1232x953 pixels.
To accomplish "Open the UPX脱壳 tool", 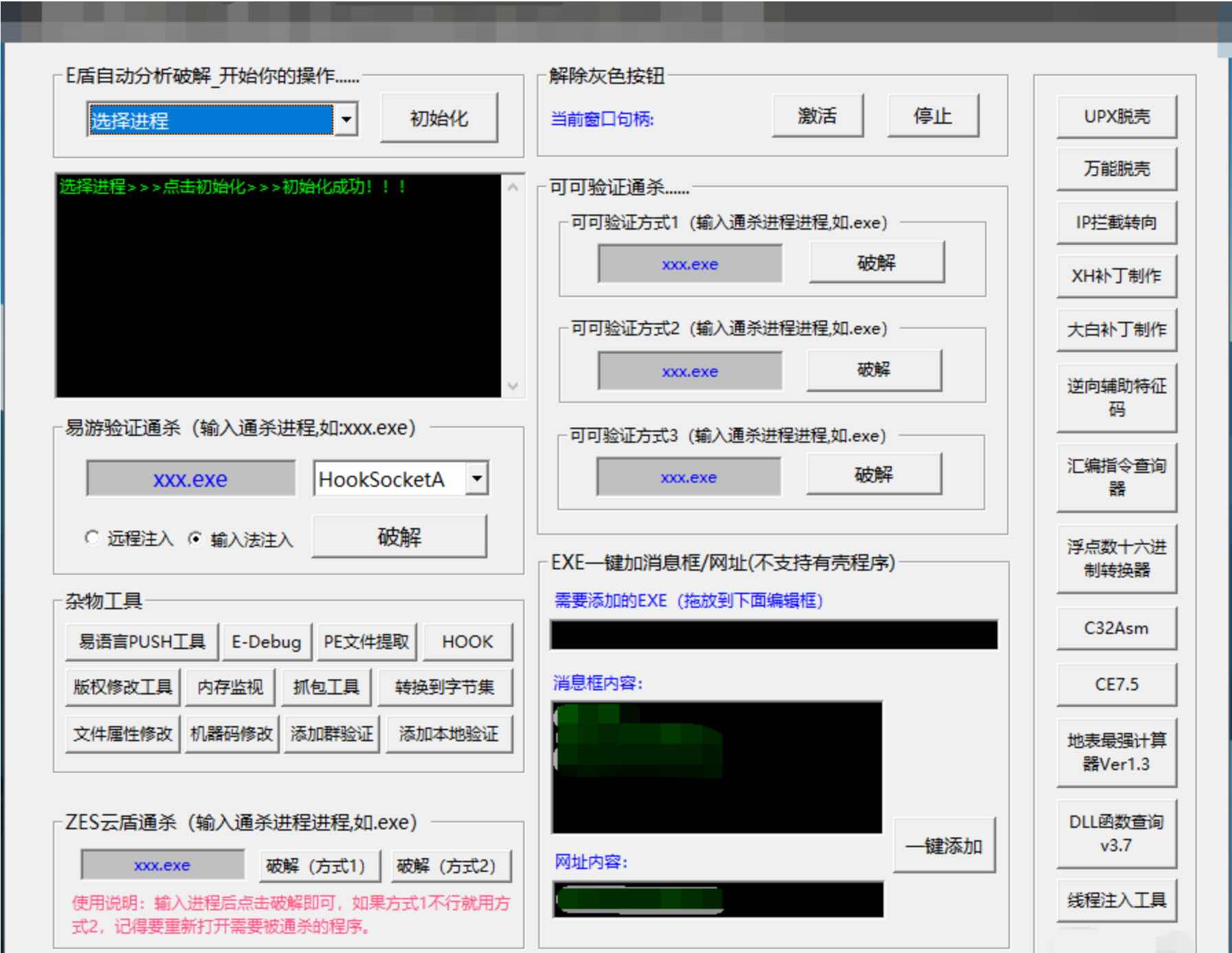I will tap(1116, 116).
